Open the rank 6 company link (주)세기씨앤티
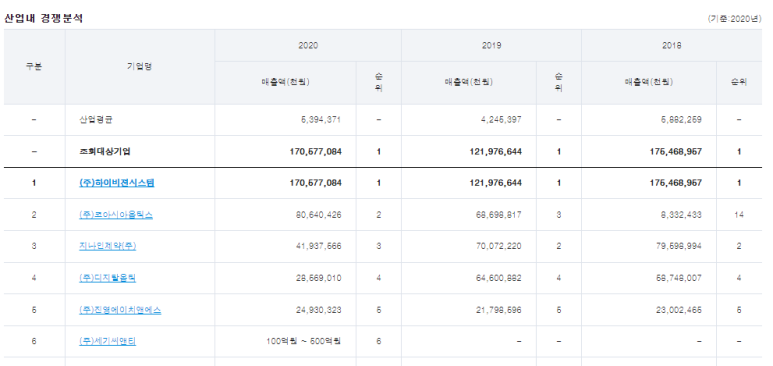This screenshot has width=773, height=366. pos(107,341)
